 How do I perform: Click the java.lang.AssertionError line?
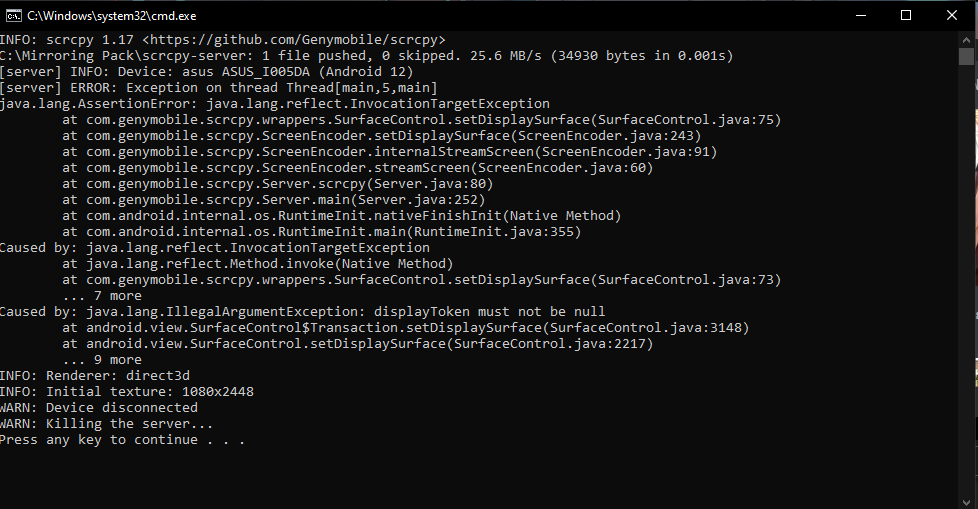click(x=275, y=103)
